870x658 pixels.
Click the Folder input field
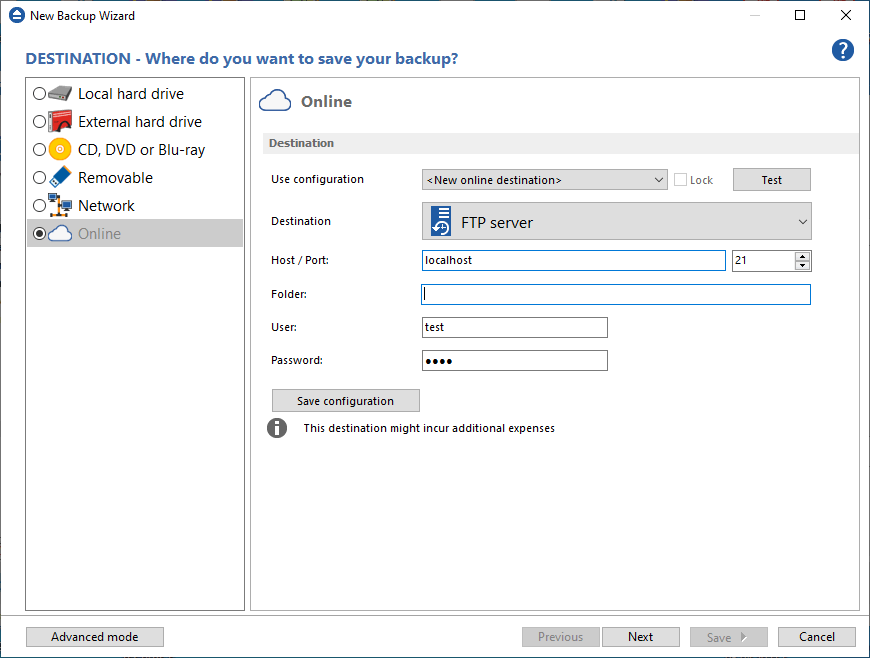[x=616, y=294]
